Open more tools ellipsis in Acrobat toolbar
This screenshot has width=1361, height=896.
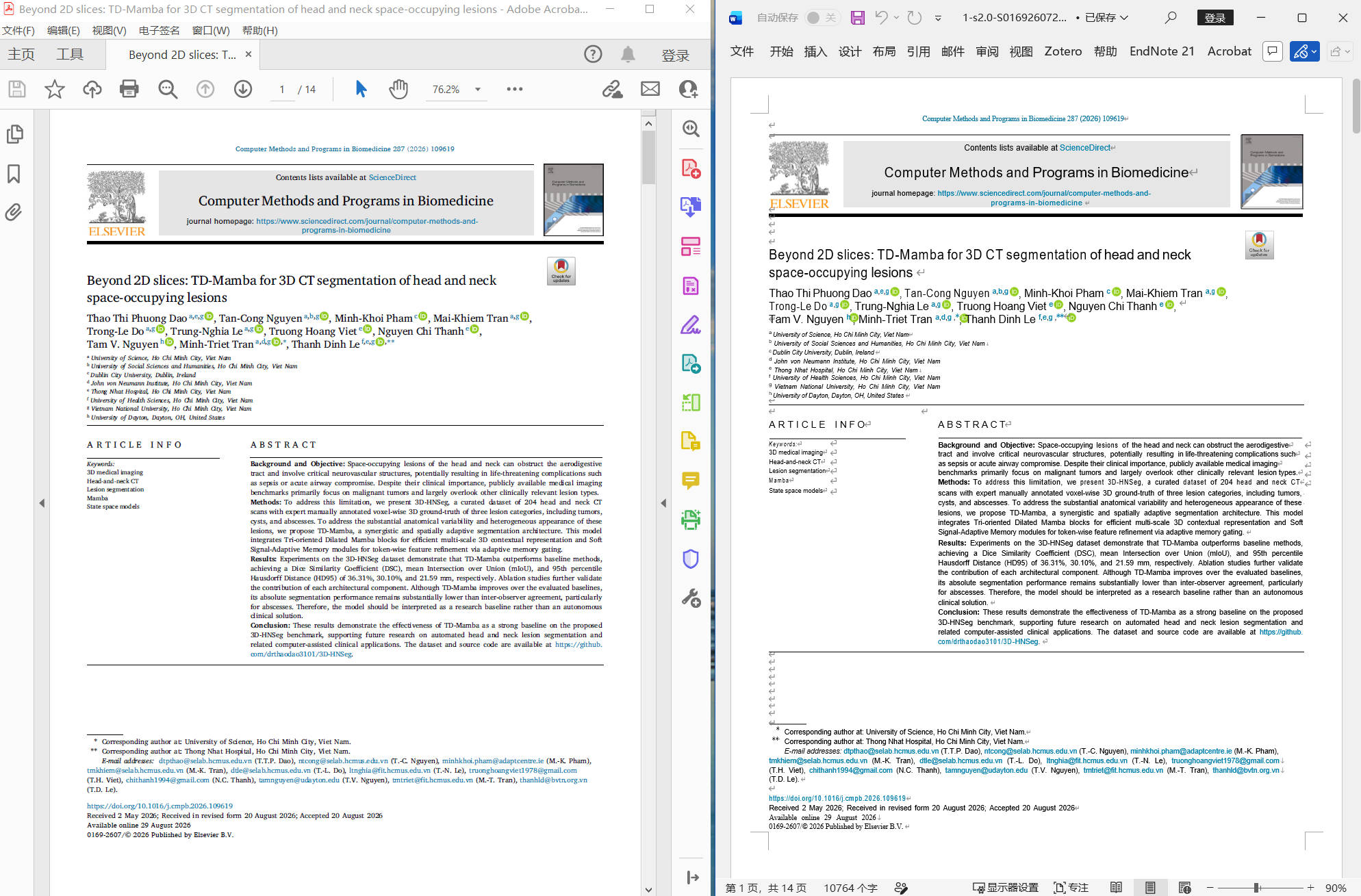(x=515, y=89)
